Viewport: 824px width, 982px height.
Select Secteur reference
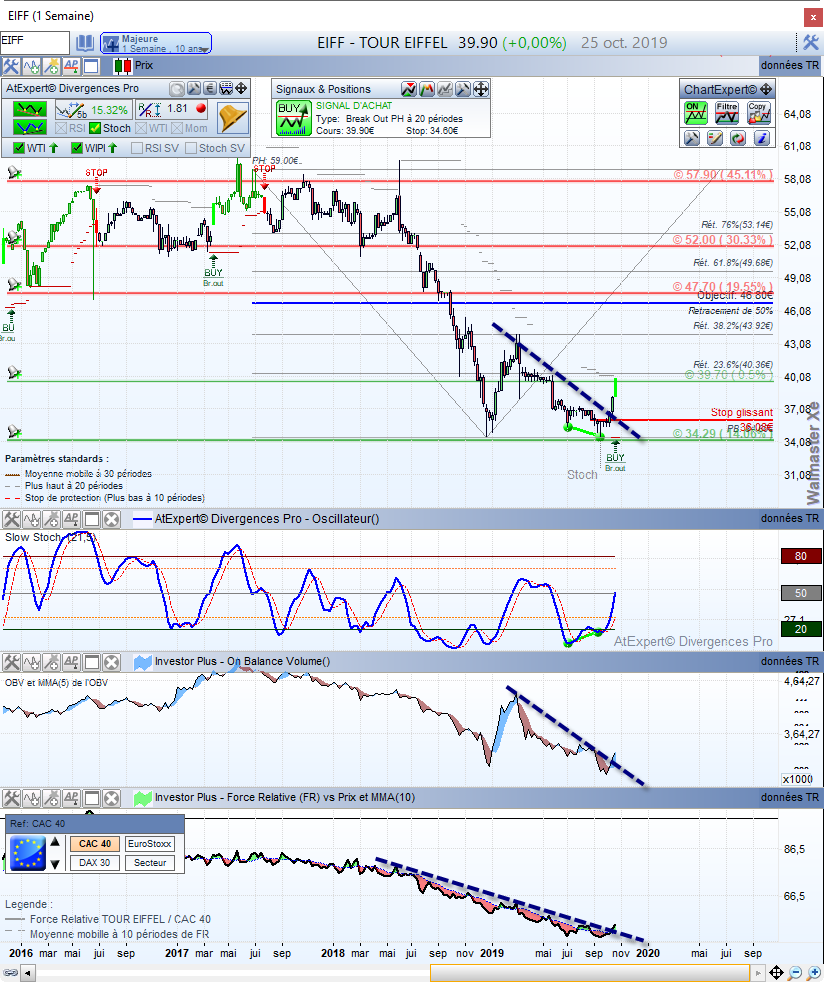[x=150, y=862]
